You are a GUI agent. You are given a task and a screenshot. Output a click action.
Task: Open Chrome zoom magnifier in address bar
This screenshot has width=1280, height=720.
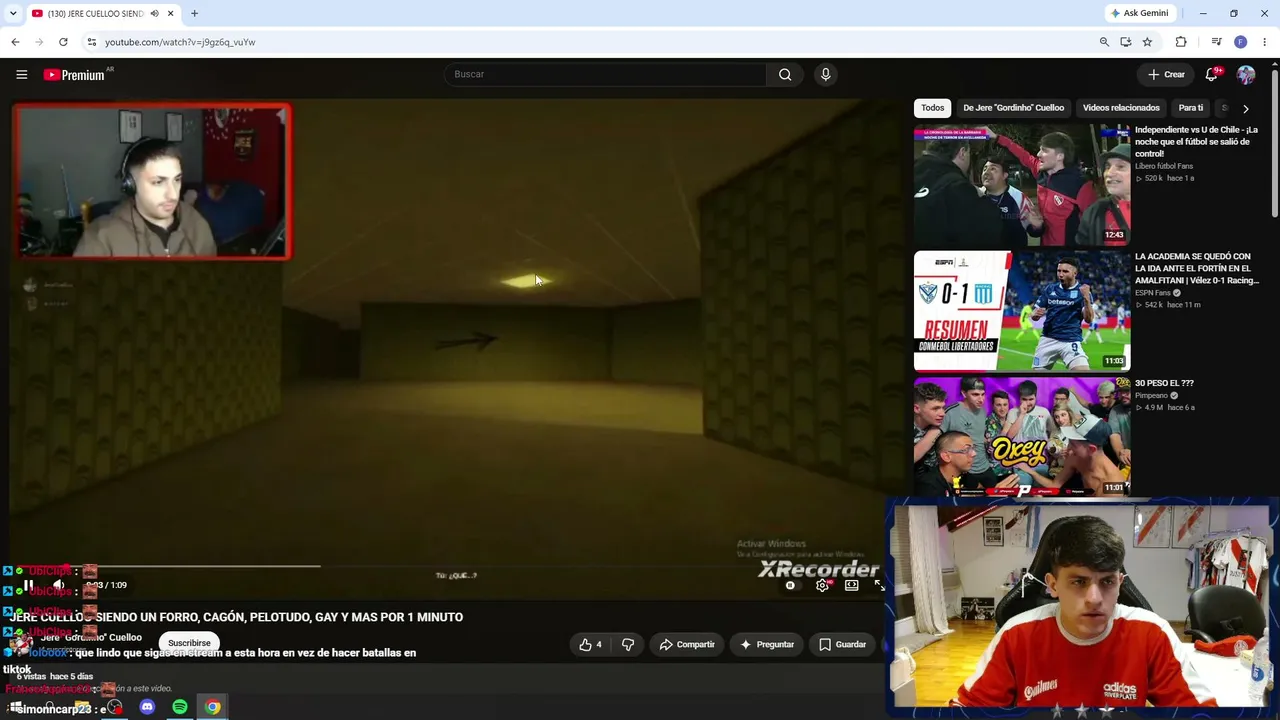click(1104, 42)
